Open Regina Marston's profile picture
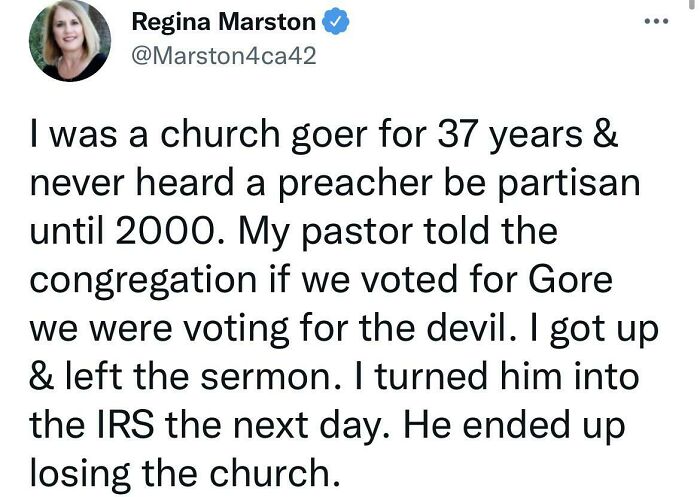 click(x=70, y=40)
